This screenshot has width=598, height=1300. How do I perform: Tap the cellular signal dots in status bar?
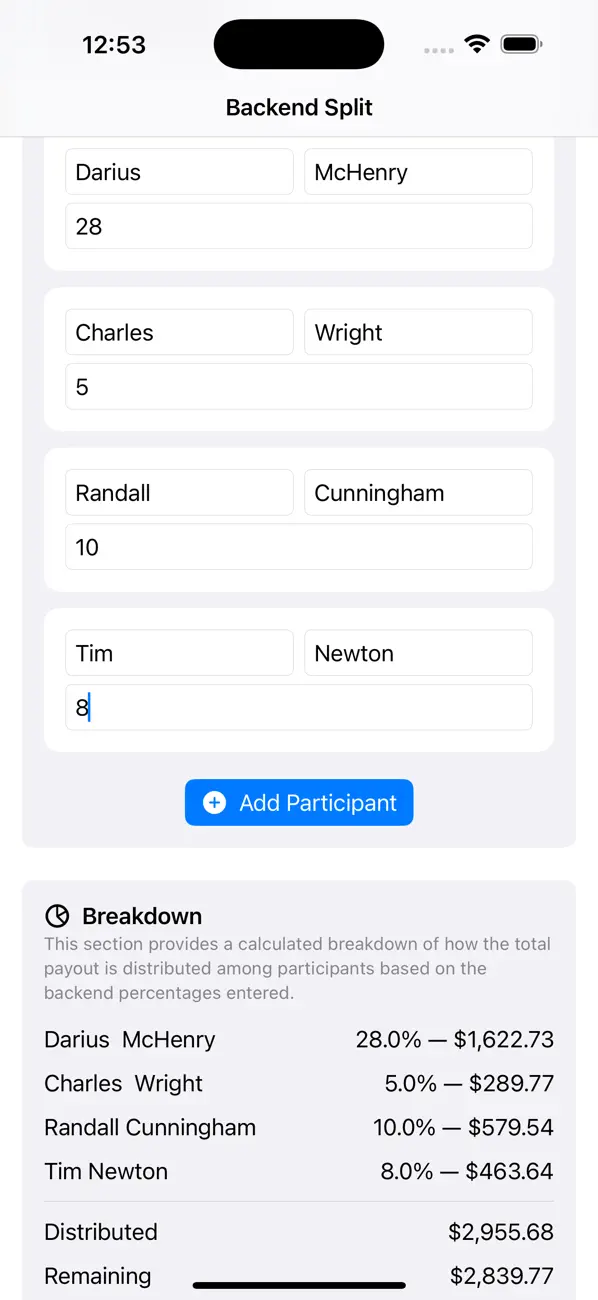click(x=438, y=48)
